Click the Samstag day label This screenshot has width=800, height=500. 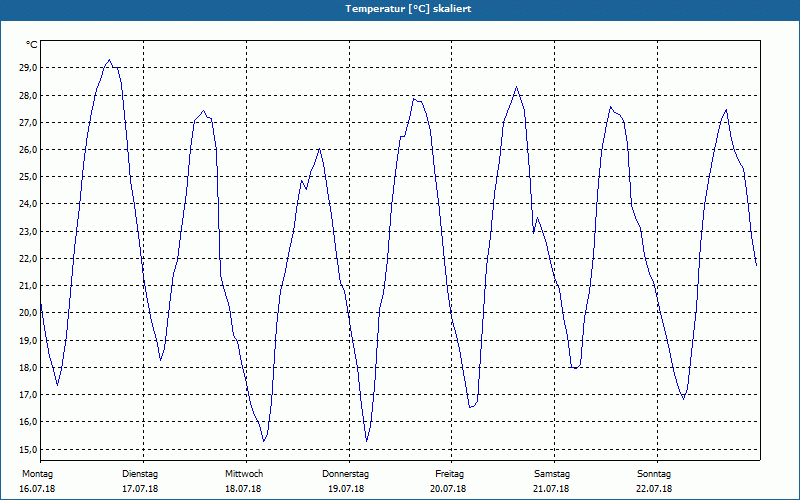pyautogui.click(x=552, y=474)
